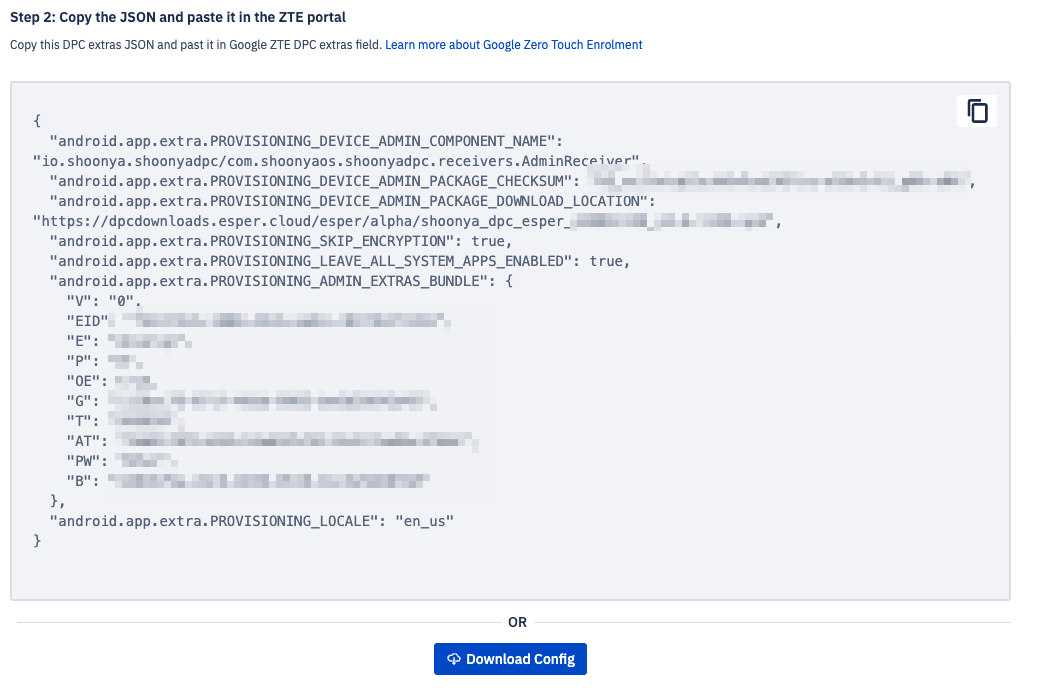Click the PROVISIONING_DEVICE_ADMIN_PACKAGE_CHECKSUM key
The image size is (1044, 688).
(314, 181)
